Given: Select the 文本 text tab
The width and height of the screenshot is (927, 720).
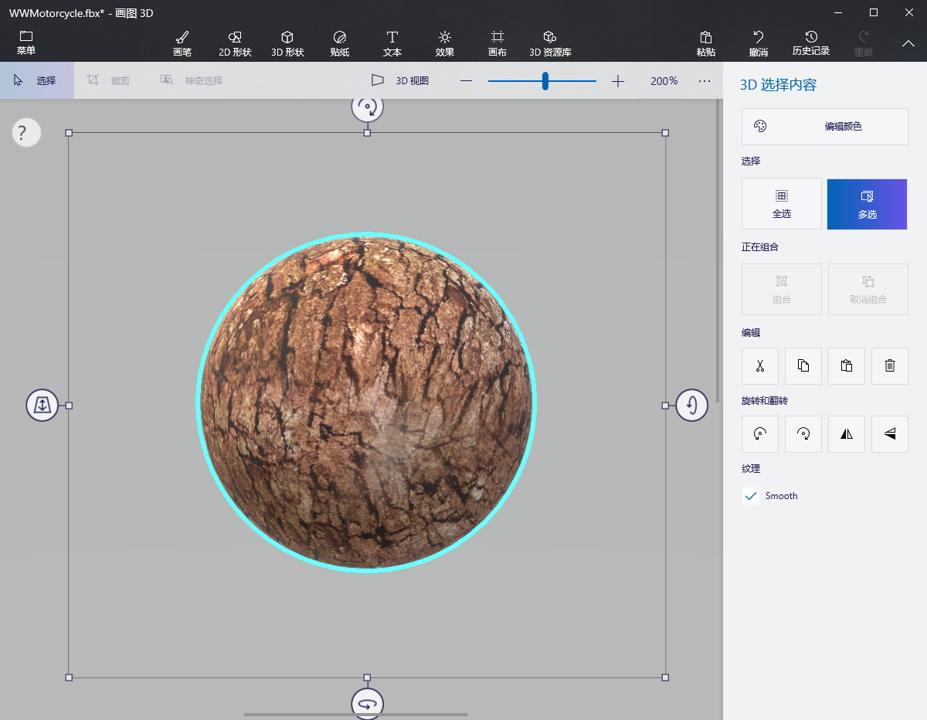Looking at the screenshot, I should click(x=392, y=42).
